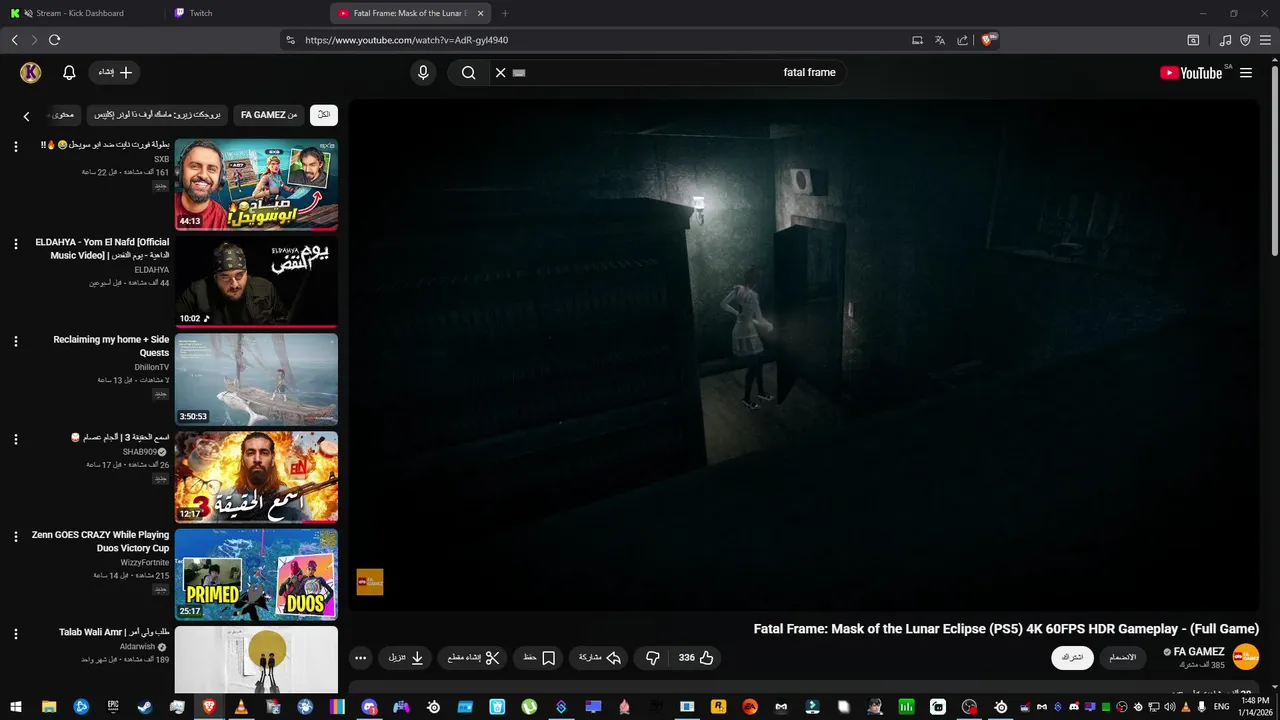Click the video player to pause playback

(803, 355)
